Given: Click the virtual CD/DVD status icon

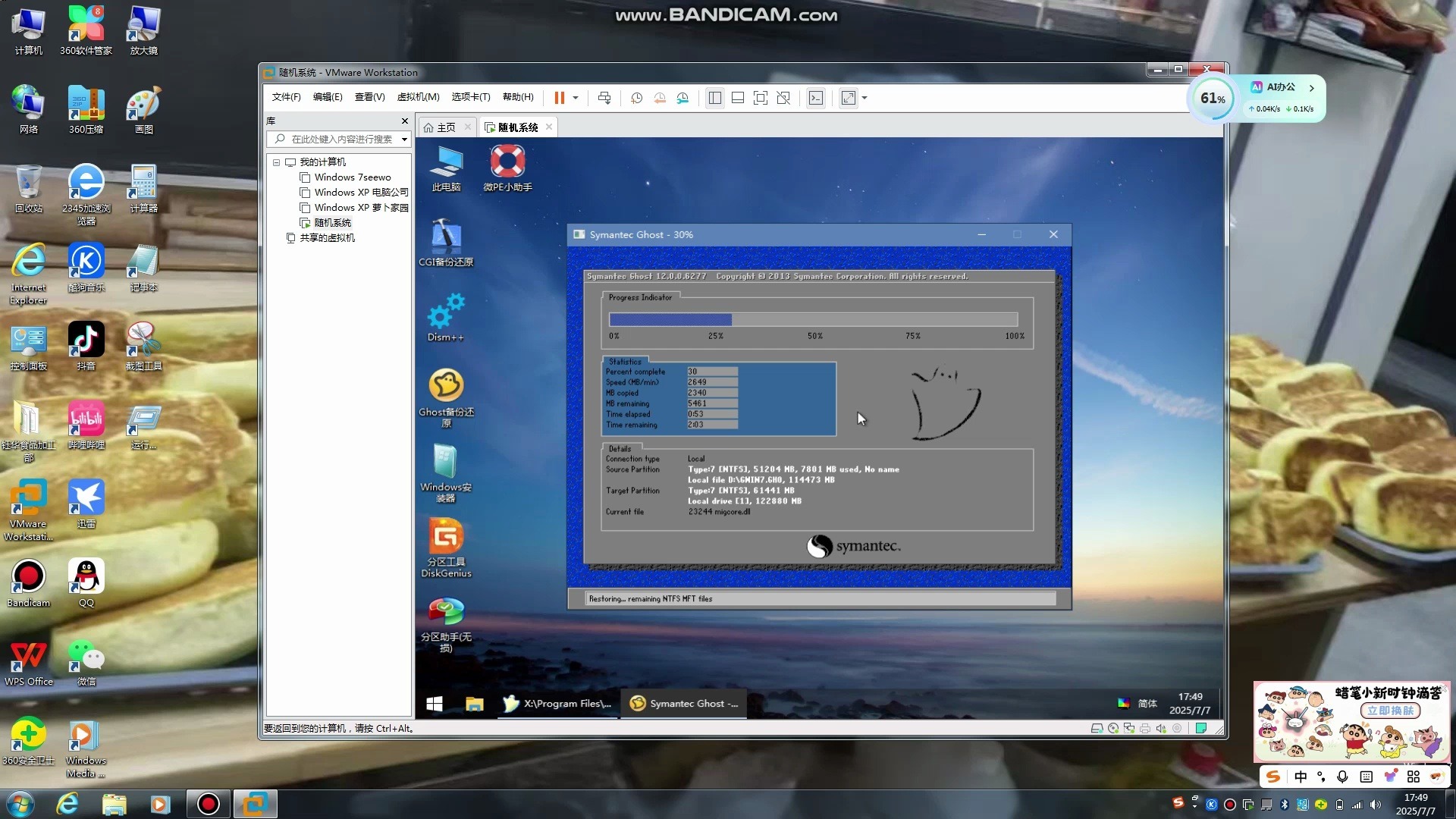Looking at the screenshot, I should point(1112,729).
